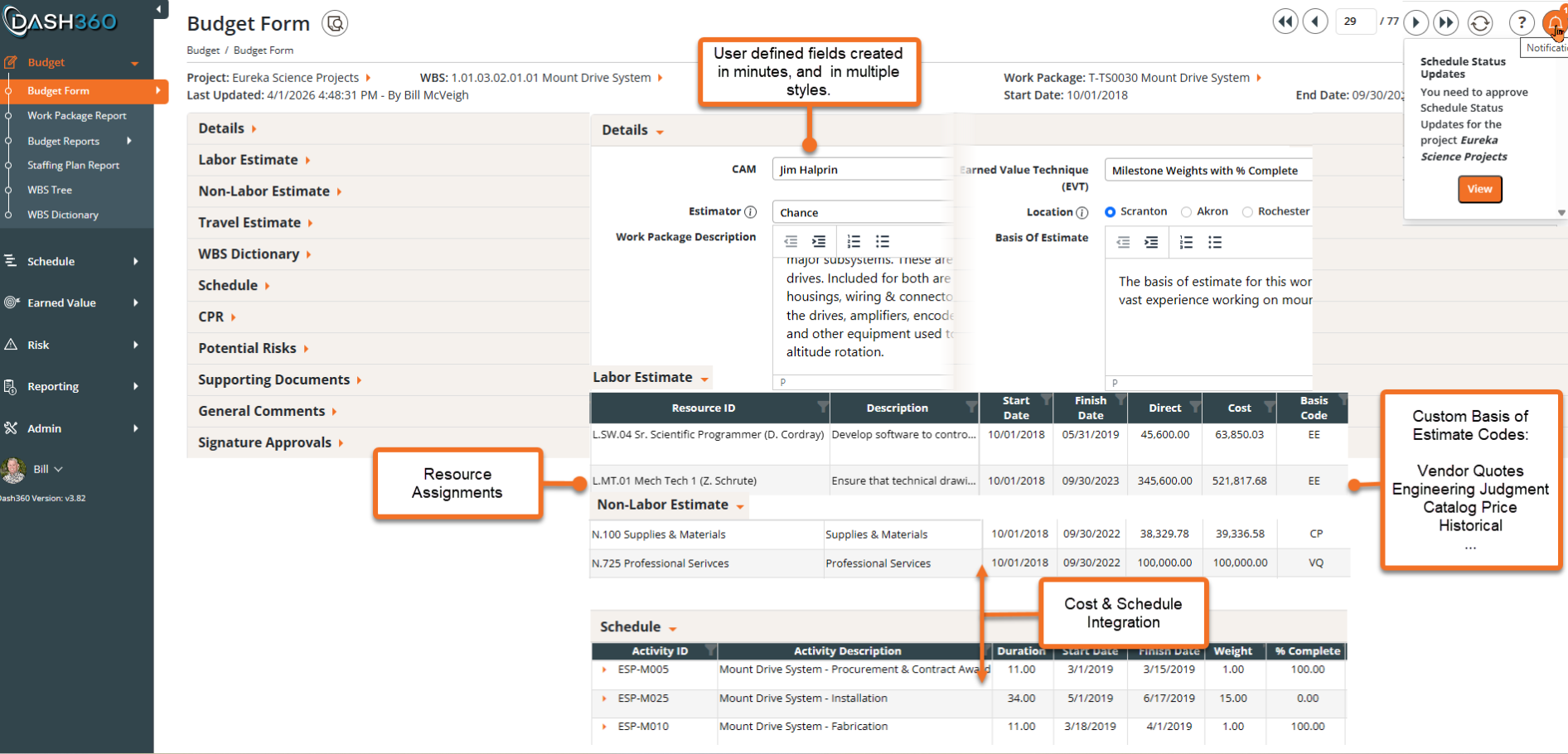Jump to Supporting Documents section link
The width and height of the screenshot is (1568, 754).
click(x=279, y=379)
